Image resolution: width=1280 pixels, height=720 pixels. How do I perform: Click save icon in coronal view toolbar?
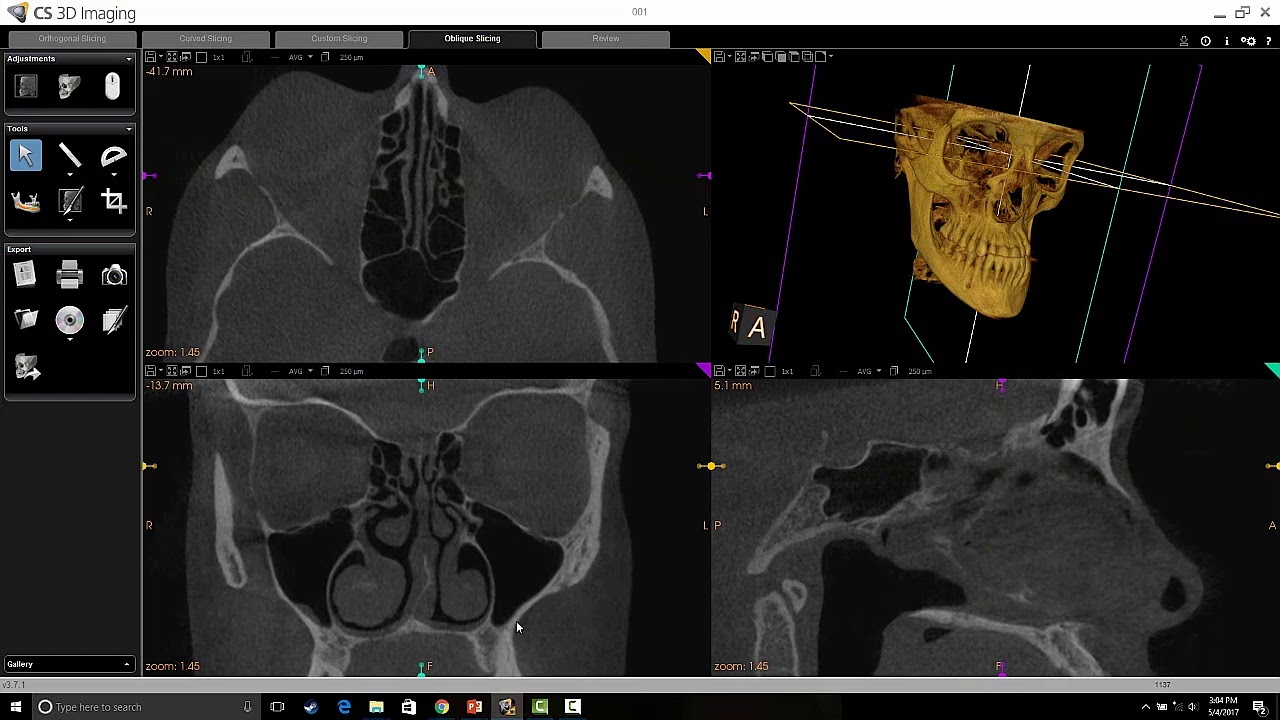coord(150,371)
